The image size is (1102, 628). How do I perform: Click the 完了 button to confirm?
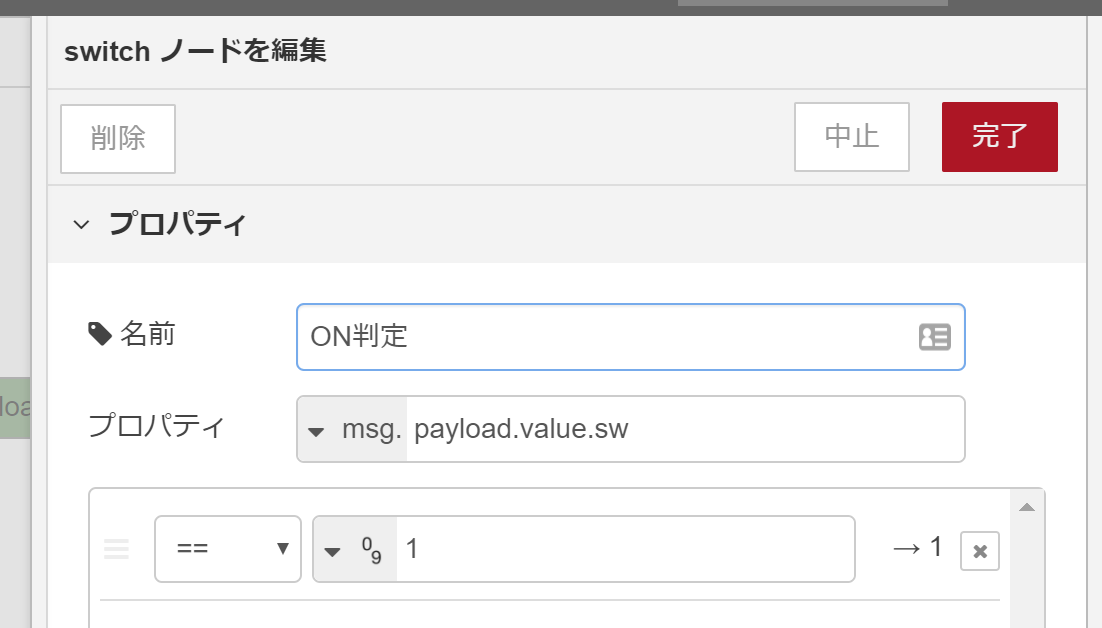pyautogui.click(x=999, y=137)
